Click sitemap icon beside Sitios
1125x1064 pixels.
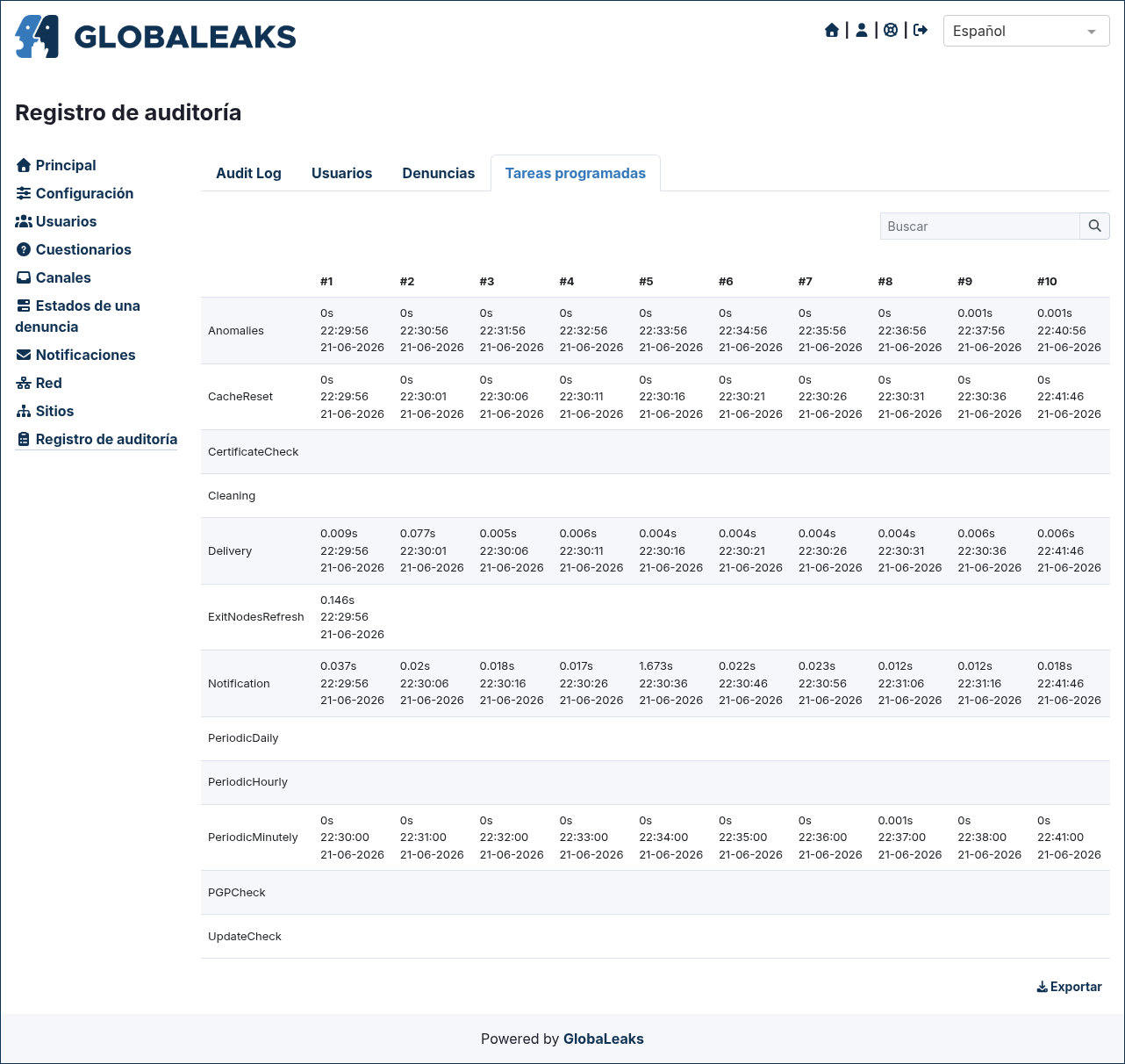point(24,411)
